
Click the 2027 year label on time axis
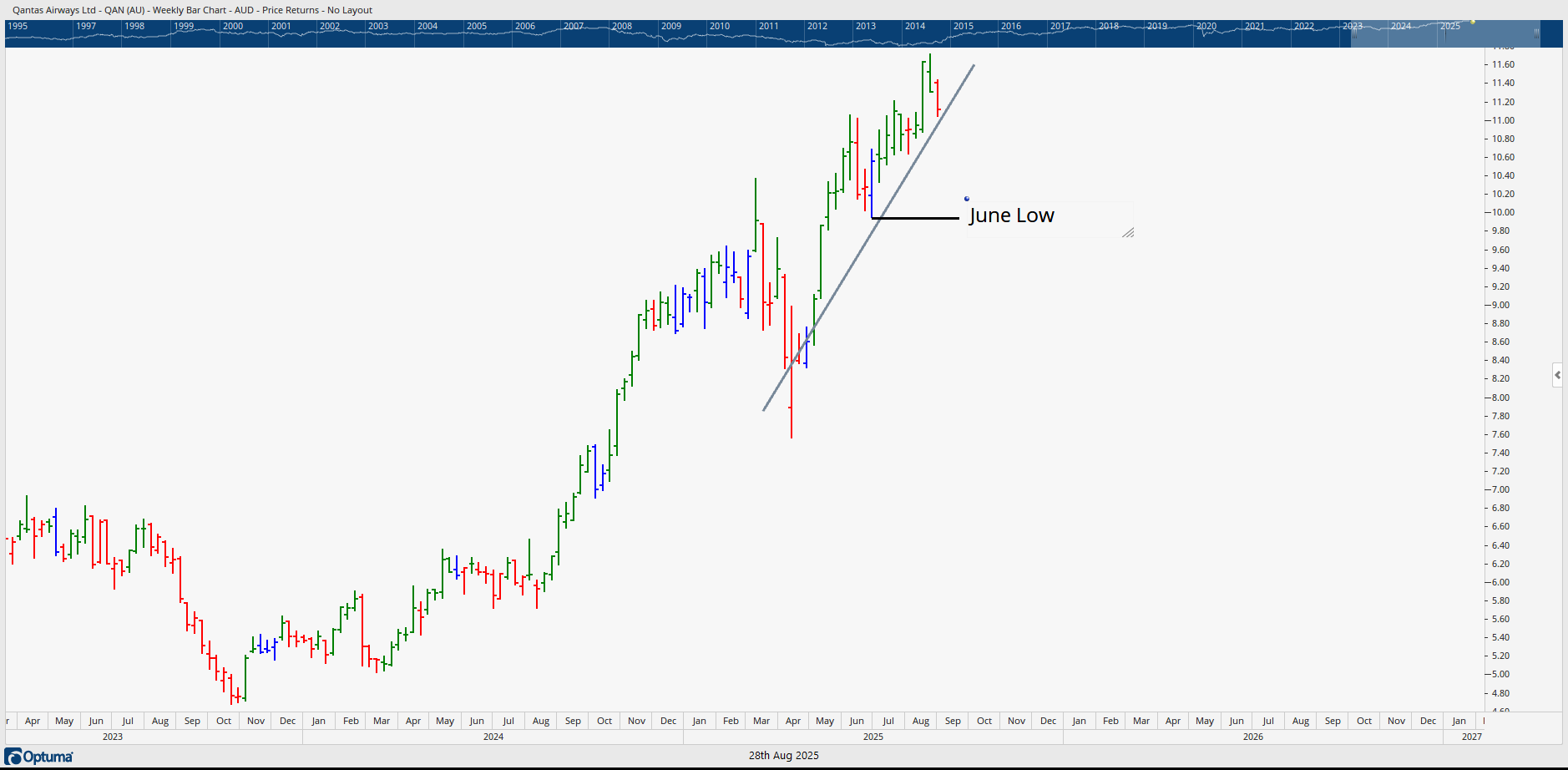(x=1472, y=737)
